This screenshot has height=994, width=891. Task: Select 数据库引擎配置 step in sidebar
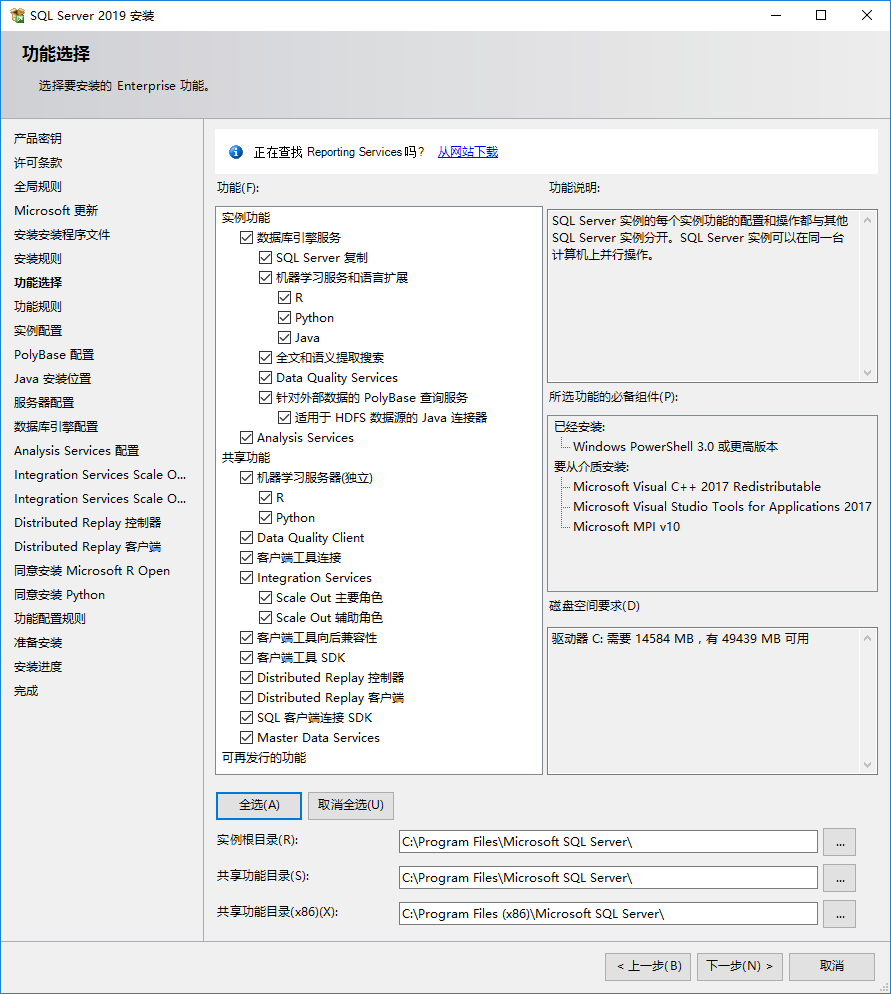click(56, 427)
